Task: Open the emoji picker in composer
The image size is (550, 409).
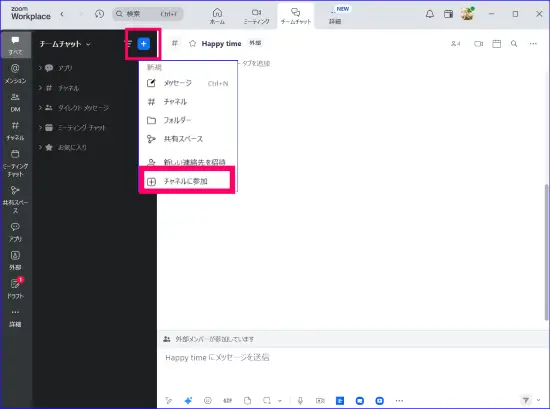Action: [x=208, y=401]
